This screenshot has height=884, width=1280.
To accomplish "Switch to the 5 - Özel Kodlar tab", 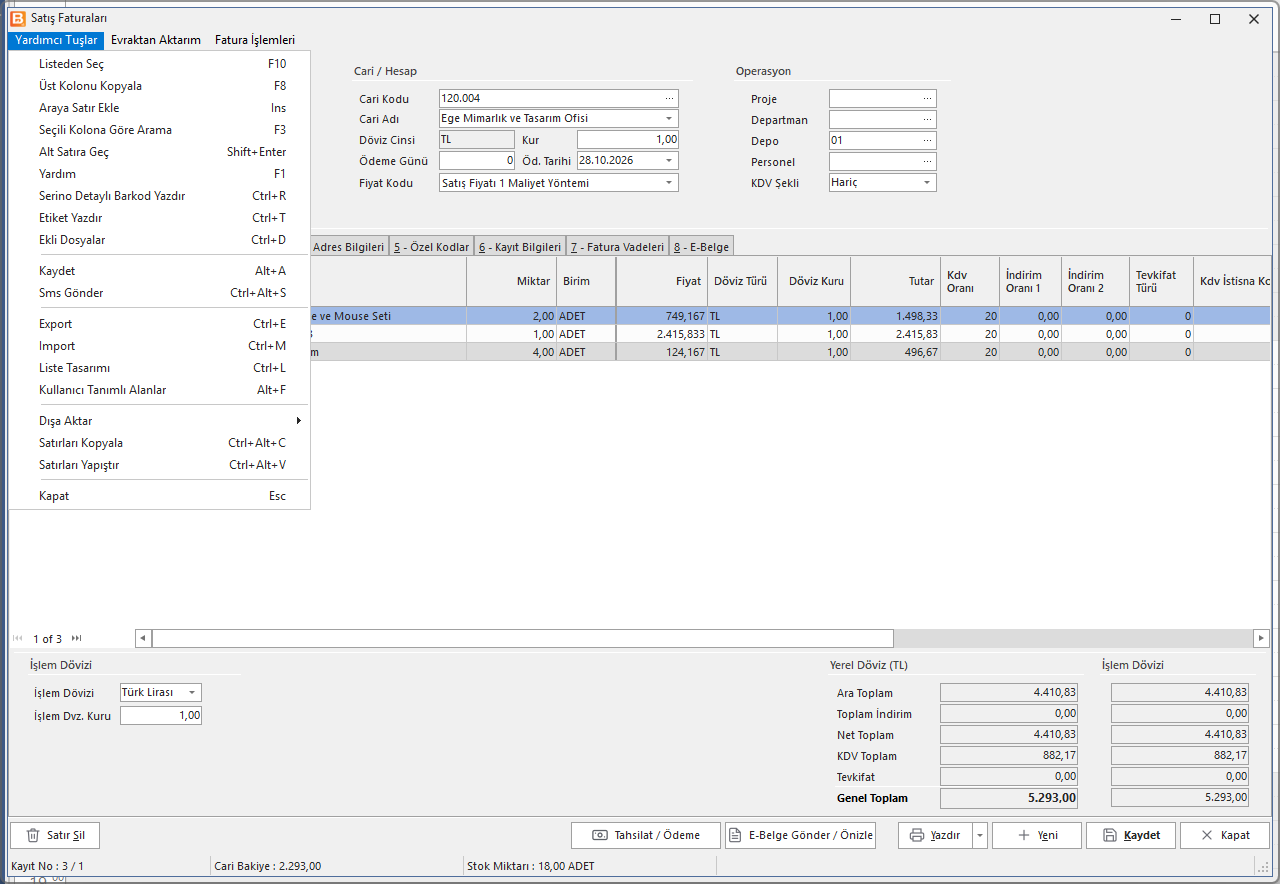I will coord(431,247).
